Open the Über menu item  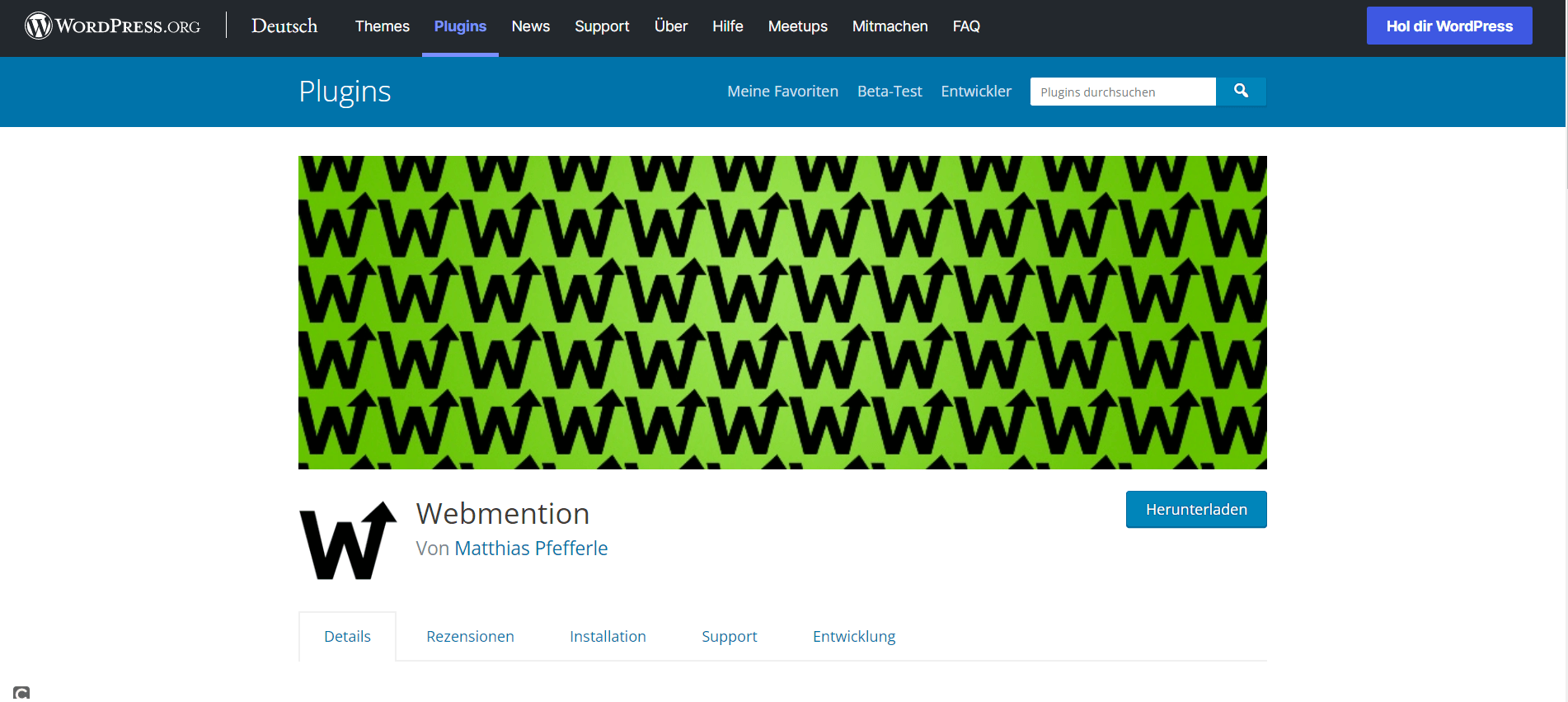coord(671,26)
